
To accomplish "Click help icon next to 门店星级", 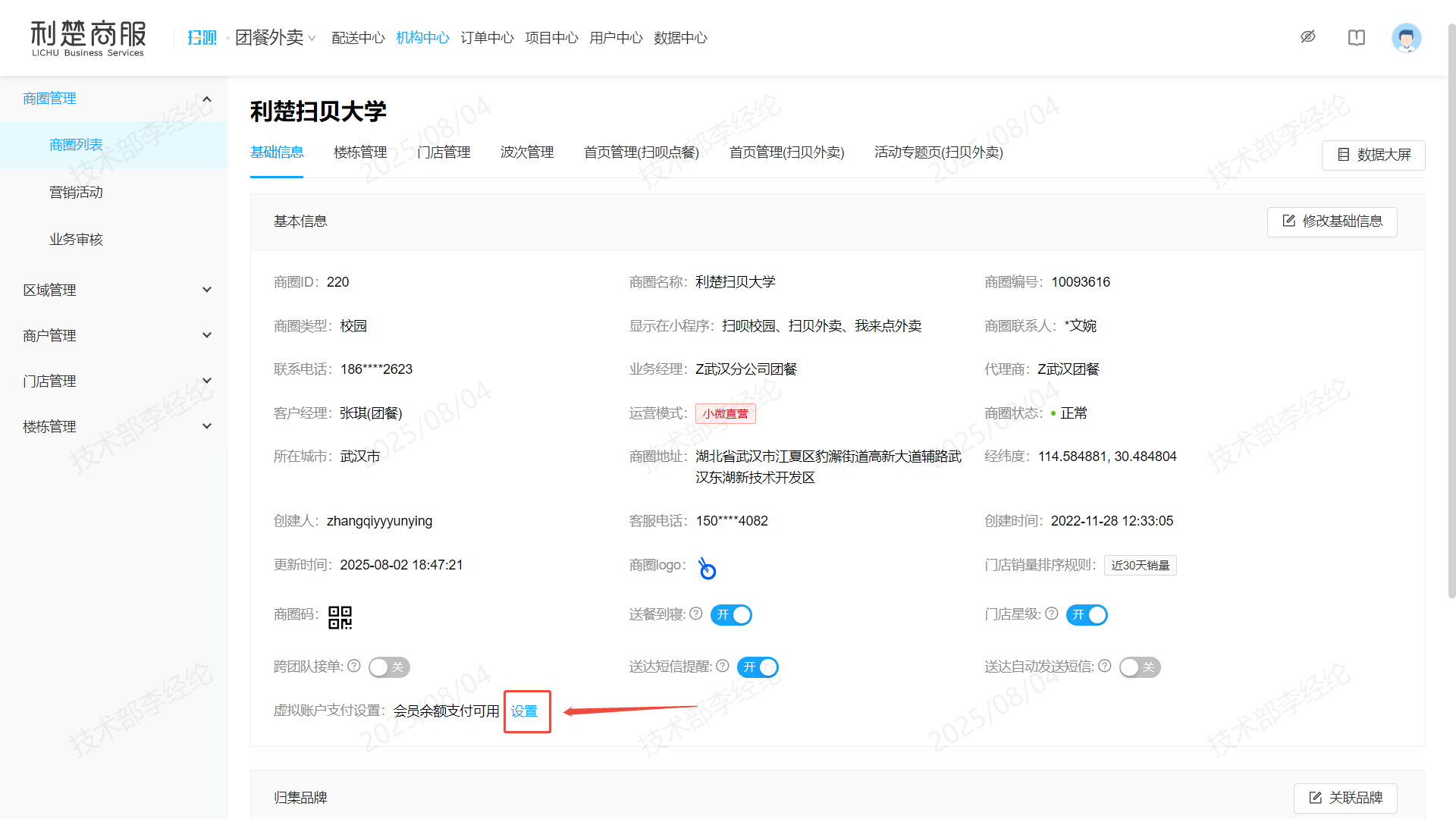I will [x=1052, y=613].
